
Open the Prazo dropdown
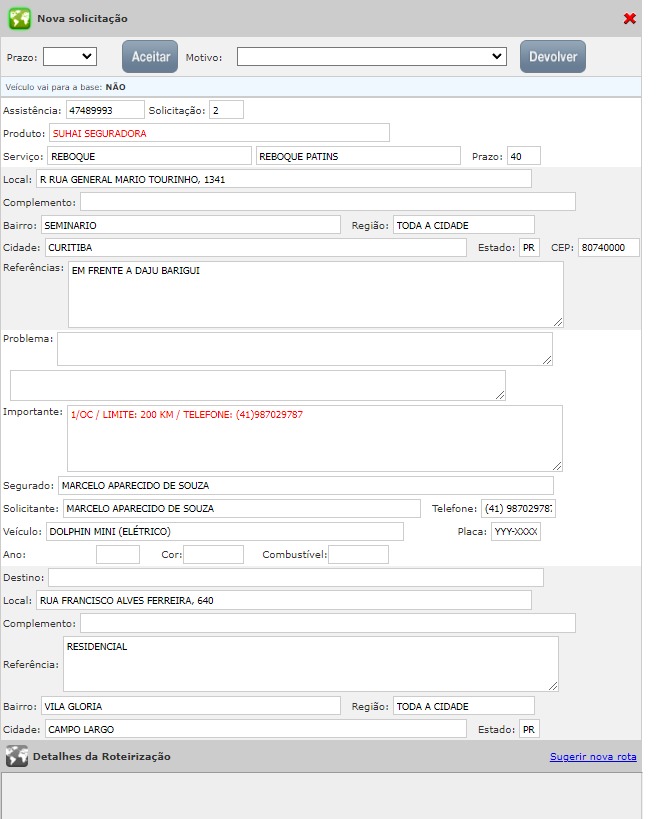pyautogui.click(x=70, y=57)
